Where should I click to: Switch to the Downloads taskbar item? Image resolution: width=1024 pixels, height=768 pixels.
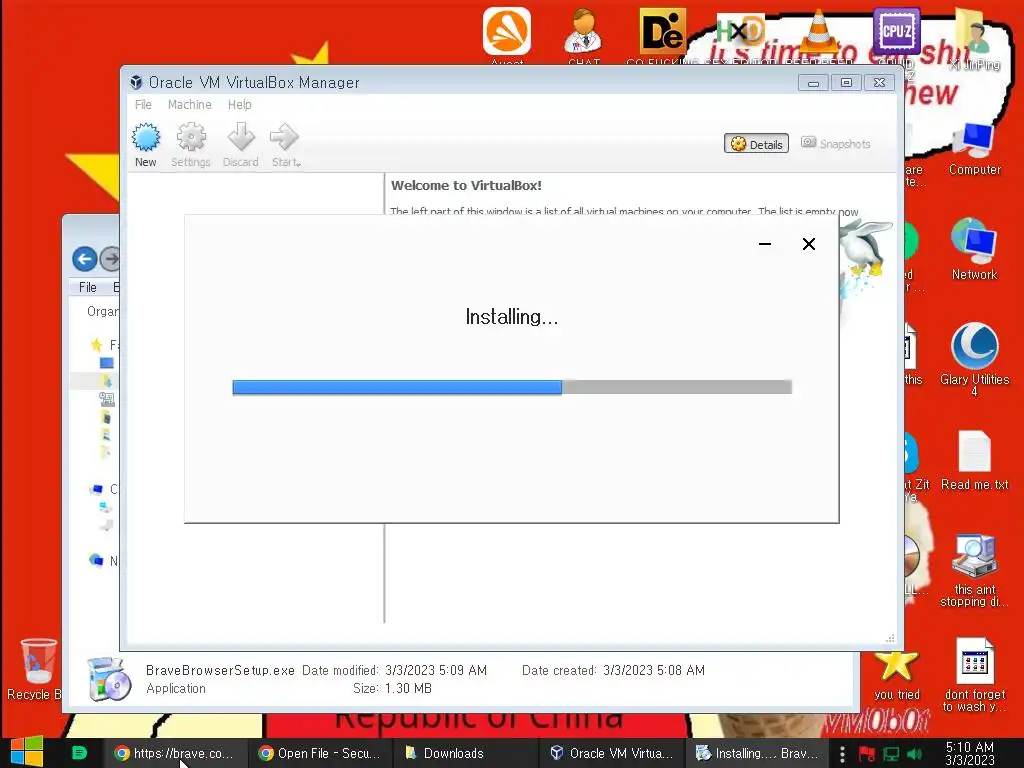pyautogui.click(x=464, y=753)
